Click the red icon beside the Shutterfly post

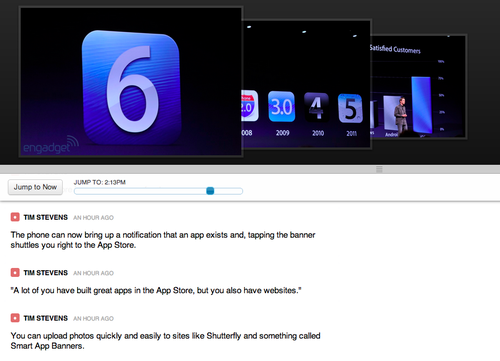click(x=15, y=318)
